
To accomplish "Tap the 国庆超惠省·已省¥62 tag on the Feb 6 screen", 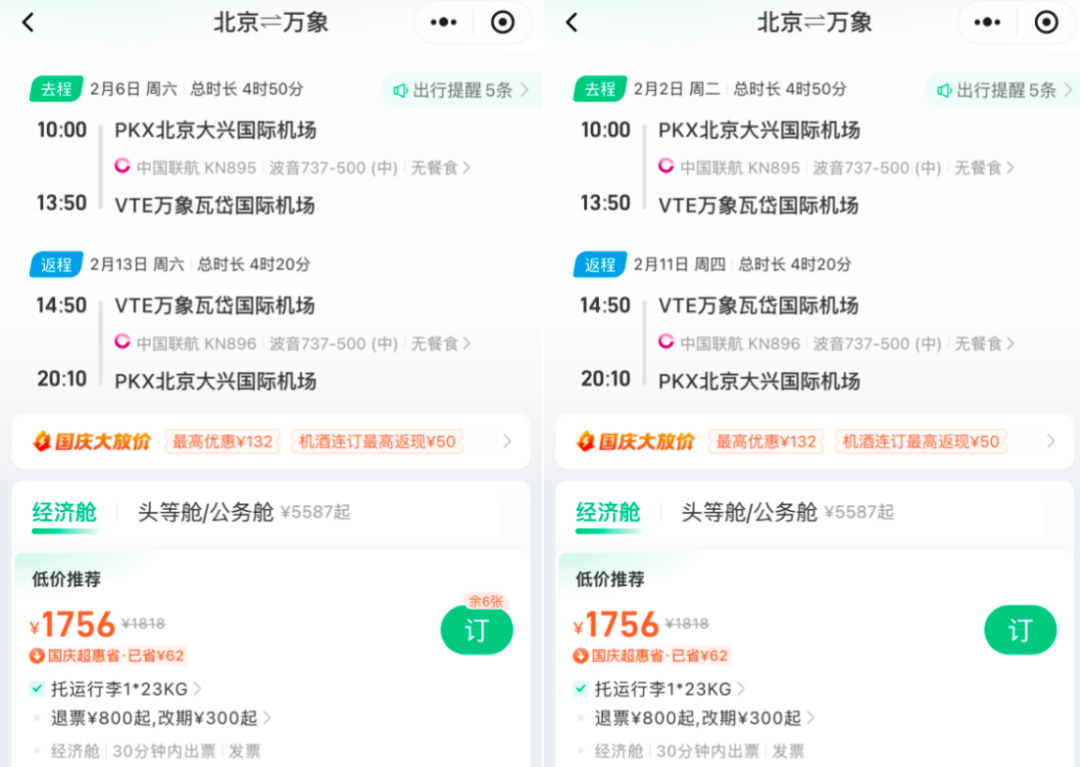I will [108, 656].
